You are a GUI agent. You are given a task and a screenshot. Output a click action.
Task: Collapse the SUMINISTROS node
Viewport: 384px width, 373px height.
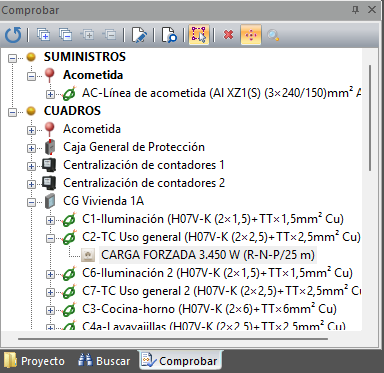point(12,58)
